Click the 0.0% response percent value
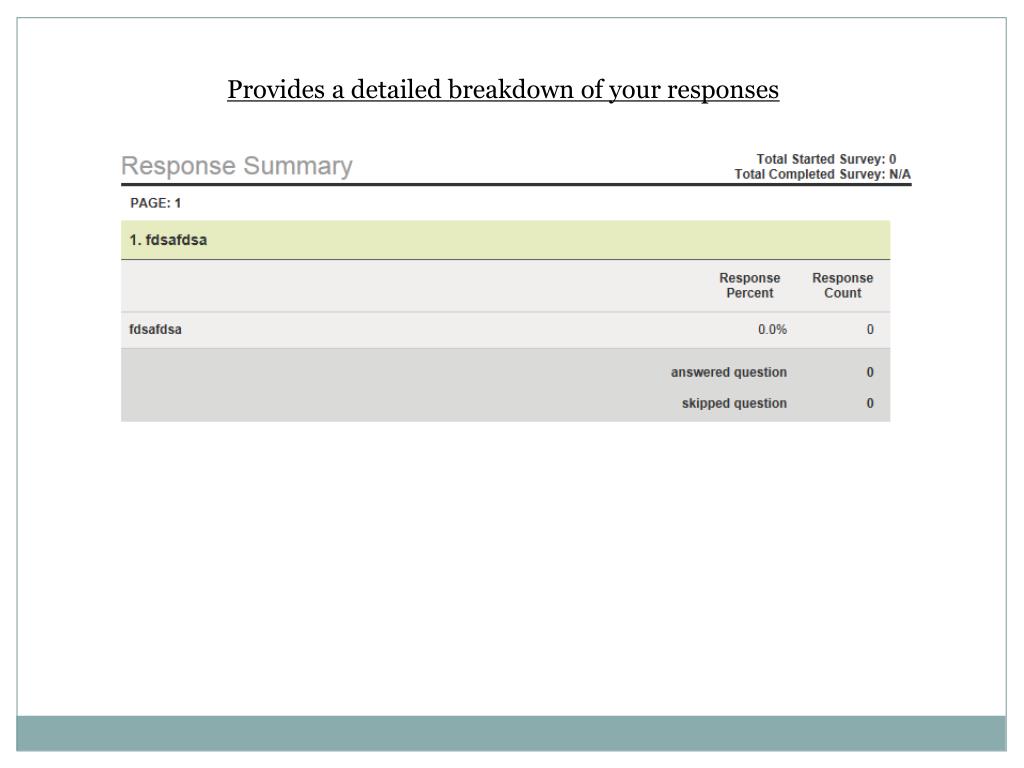This screenshot has width=1024, height=768. pyautogui.click(x=772, y=329)
